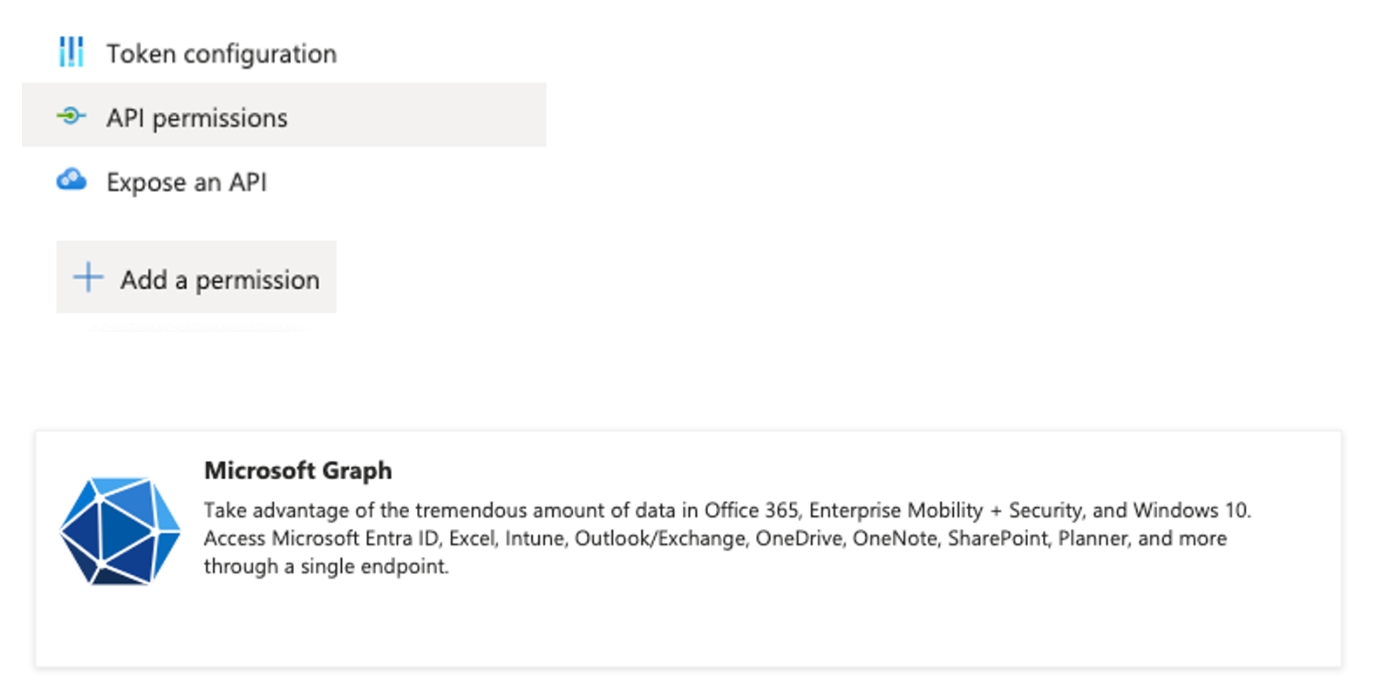Screen dimensions: 1388x686
Task: Click blank area of highlighted API permissions row
Action: [x=420, y=116]
